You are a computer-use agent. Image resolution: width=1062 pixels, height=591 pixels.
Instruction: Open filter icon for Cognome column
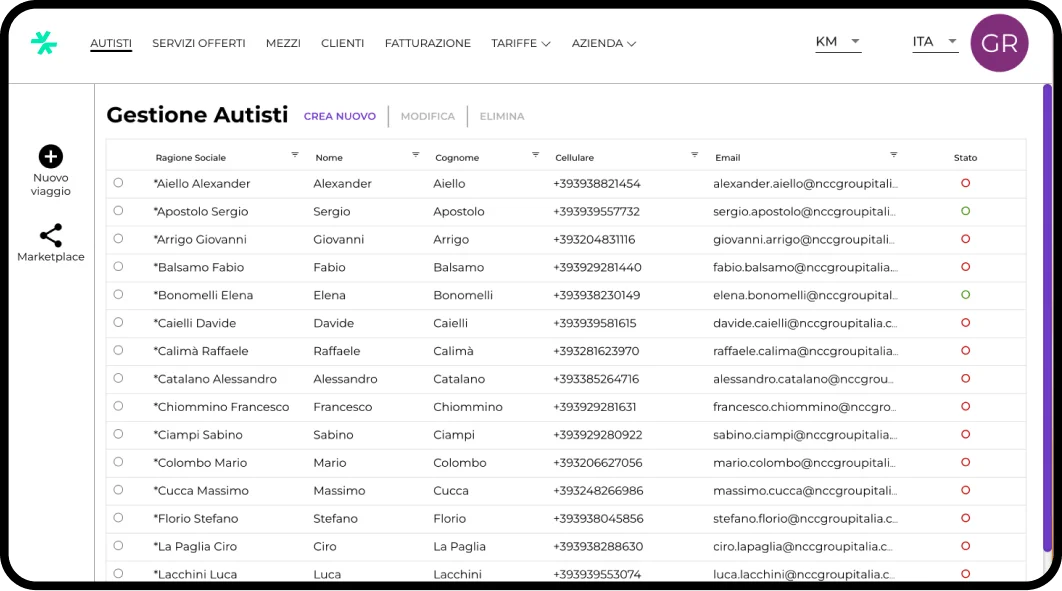[535, 155]
